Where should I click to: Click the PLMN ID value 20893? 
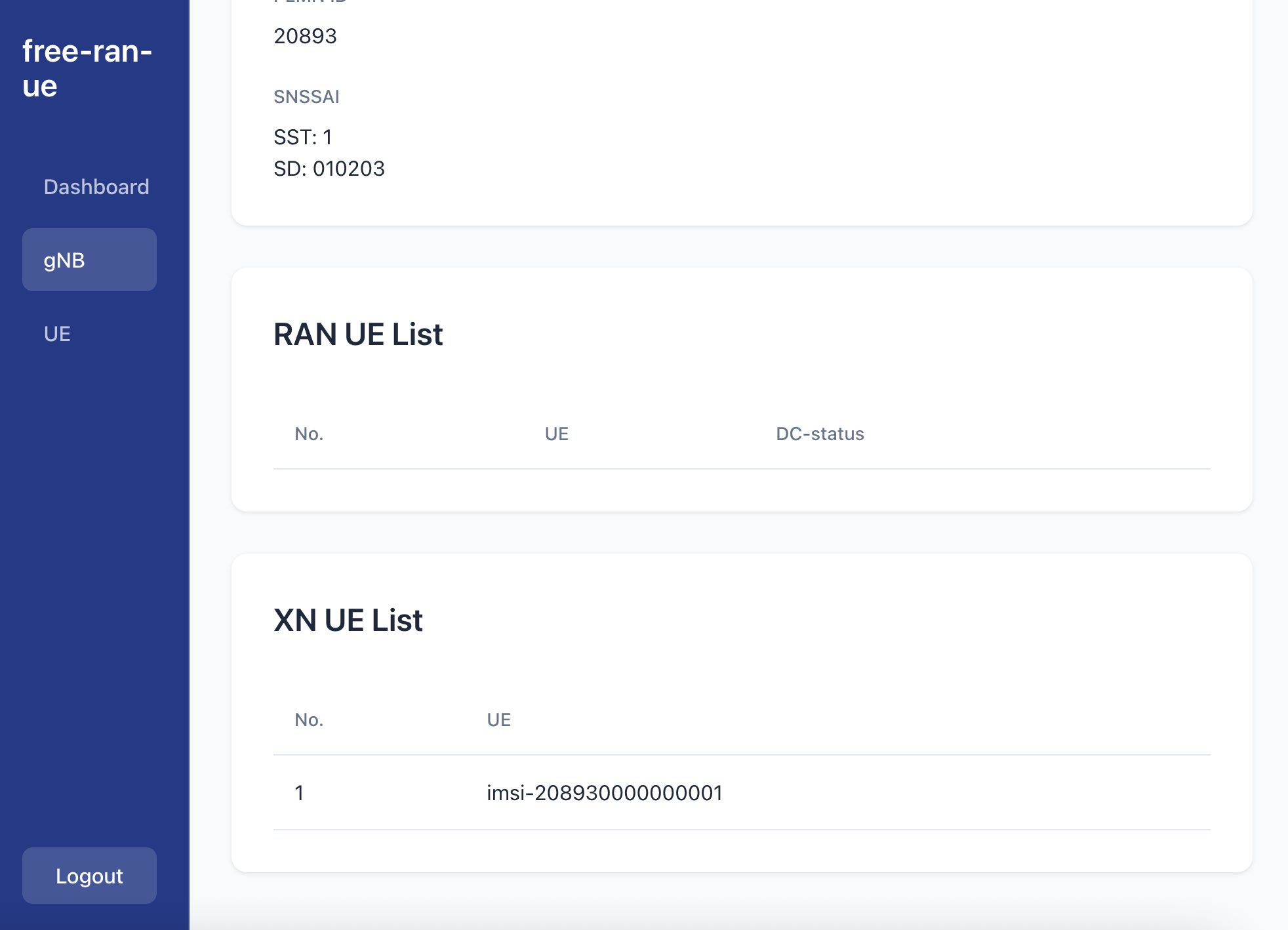pos(306,36)
